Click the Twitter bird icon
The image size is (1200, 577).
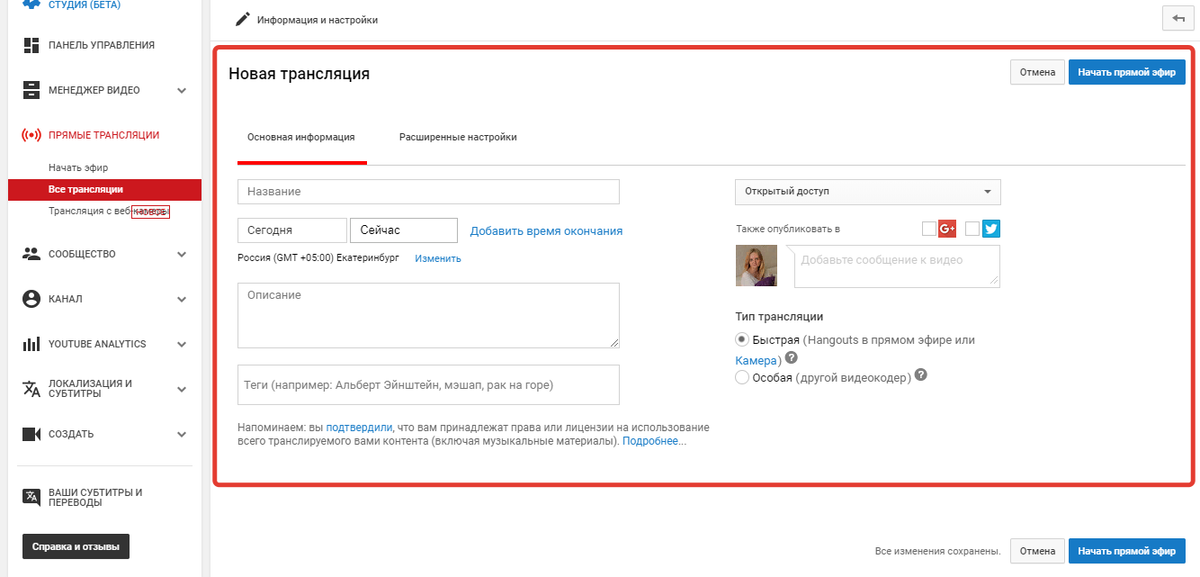[x=991, y=229]
